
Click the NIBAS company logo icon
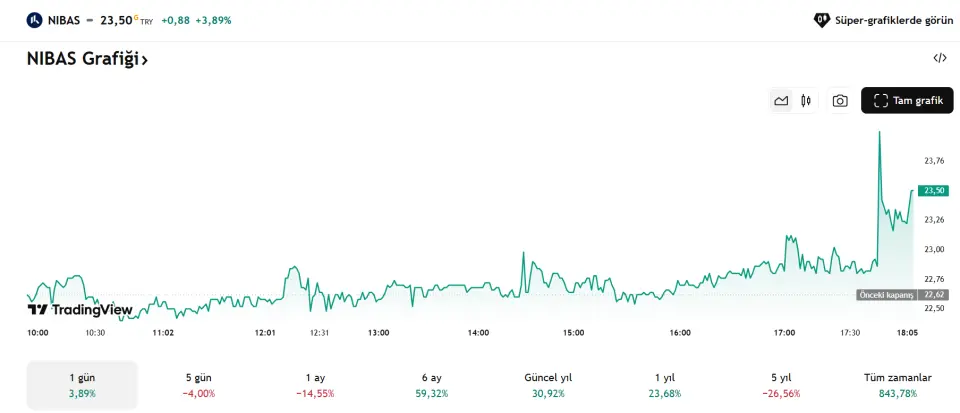(x=35, y=19)
